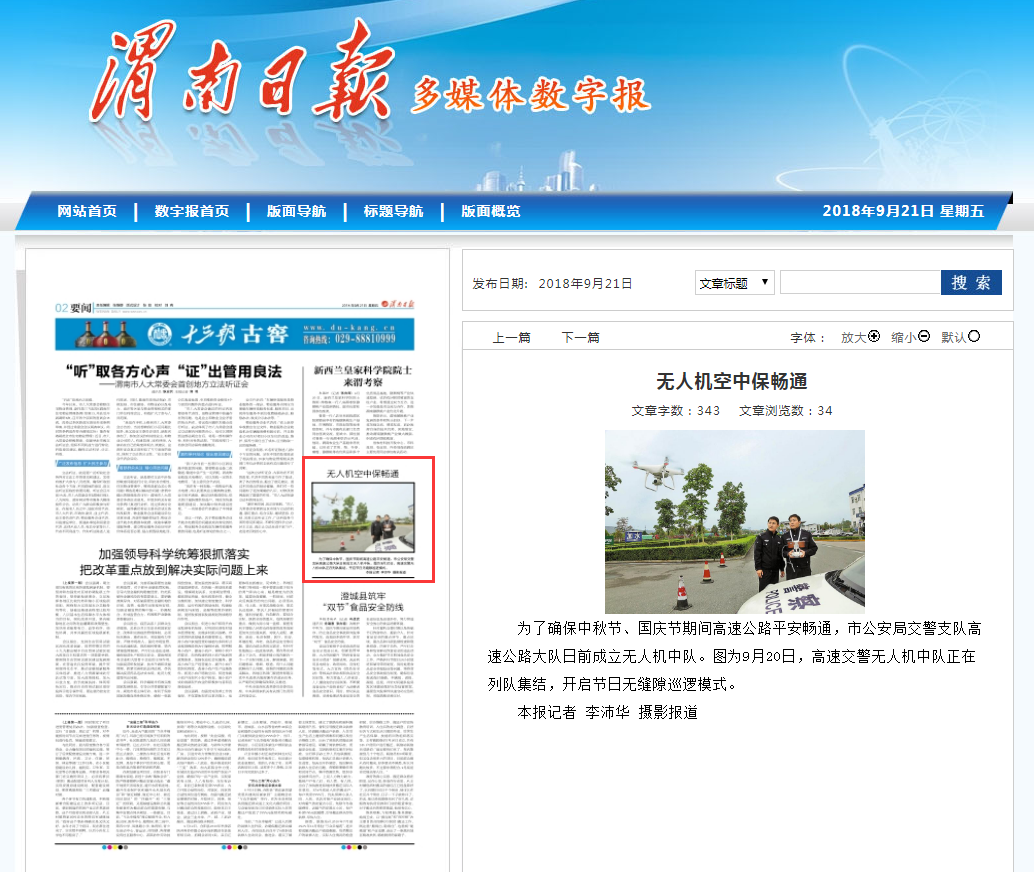
Task: Click the 默认 circle icon to reset font
Action: pyautogui.click(x=974, y=337)
